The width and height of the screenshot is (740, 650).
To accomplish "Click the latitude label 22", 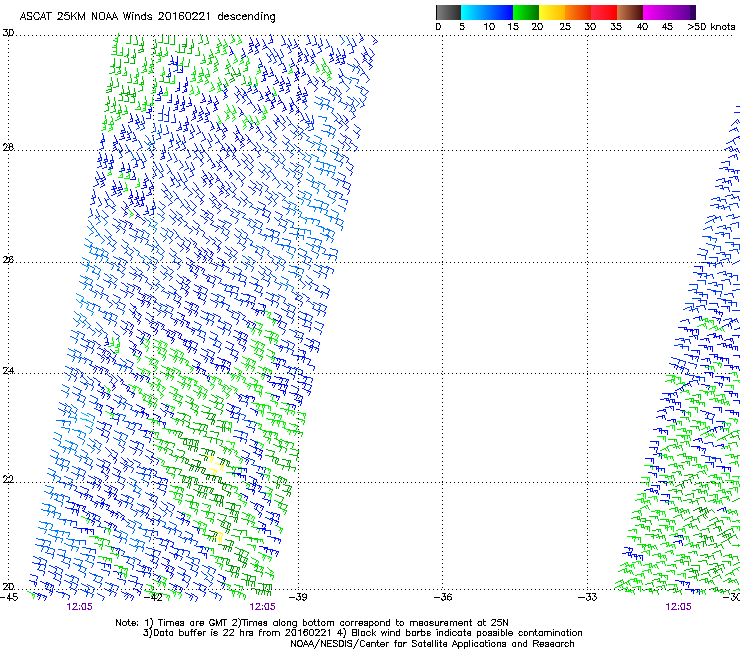I will (x=8, y=480).
